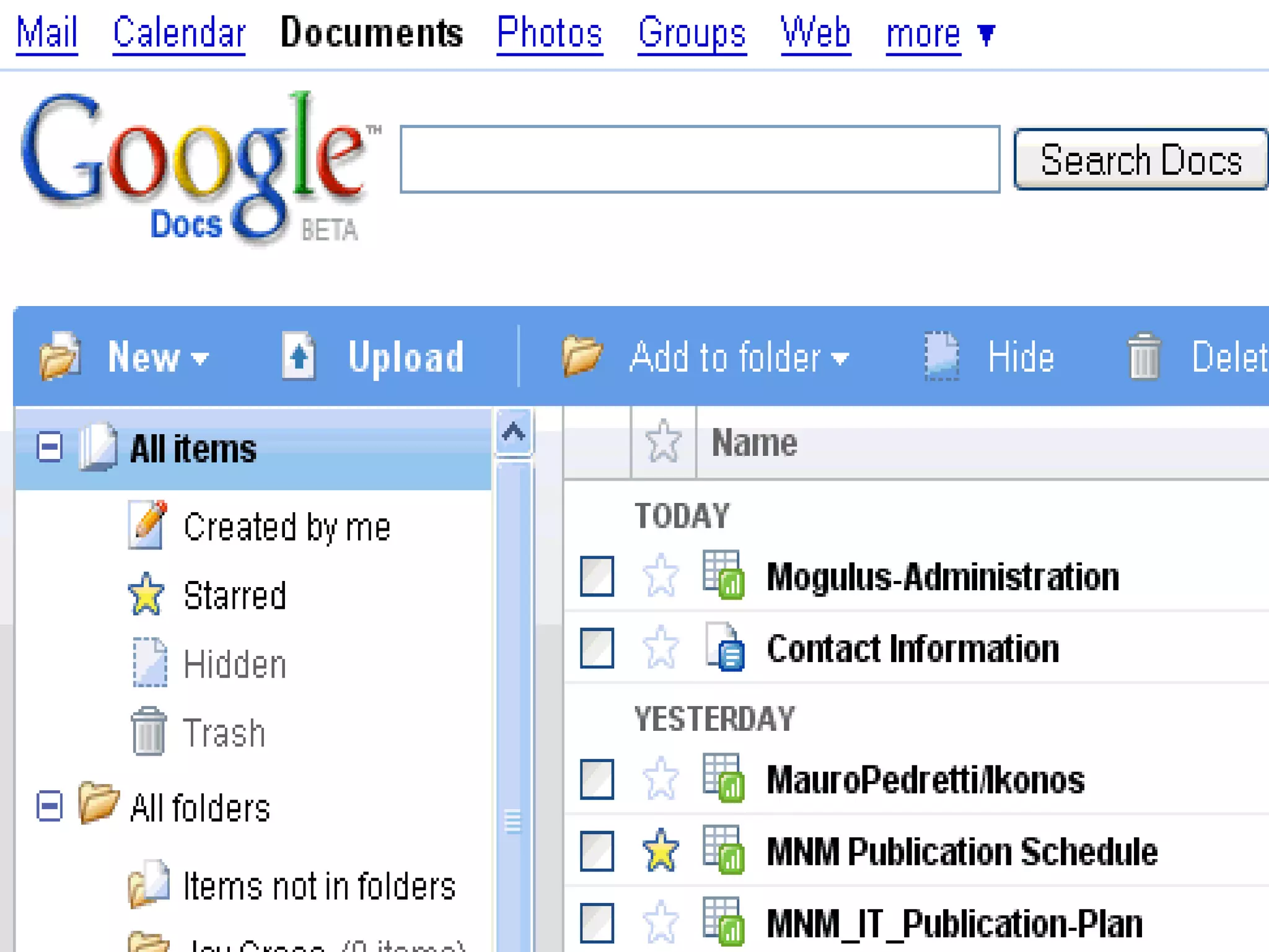Click the star column header icon
The image size is (1269, 952).
click(663, 442)
